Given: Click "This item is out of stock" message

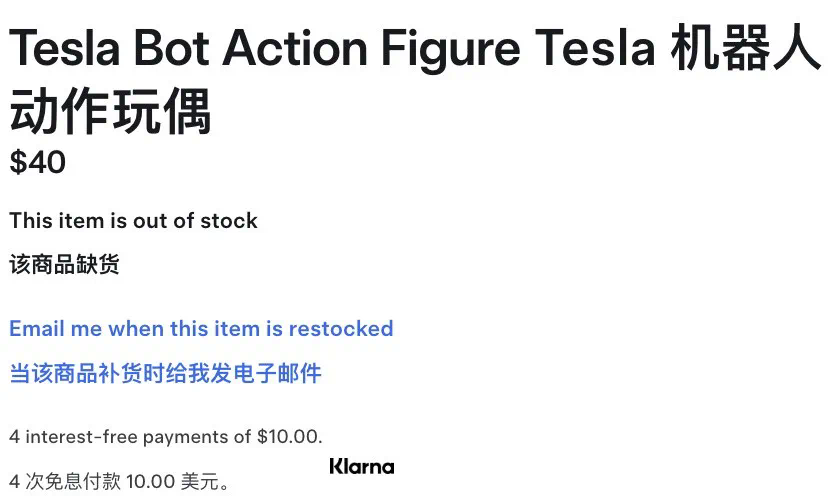Looking at the screenshot, I should point(133,221).
